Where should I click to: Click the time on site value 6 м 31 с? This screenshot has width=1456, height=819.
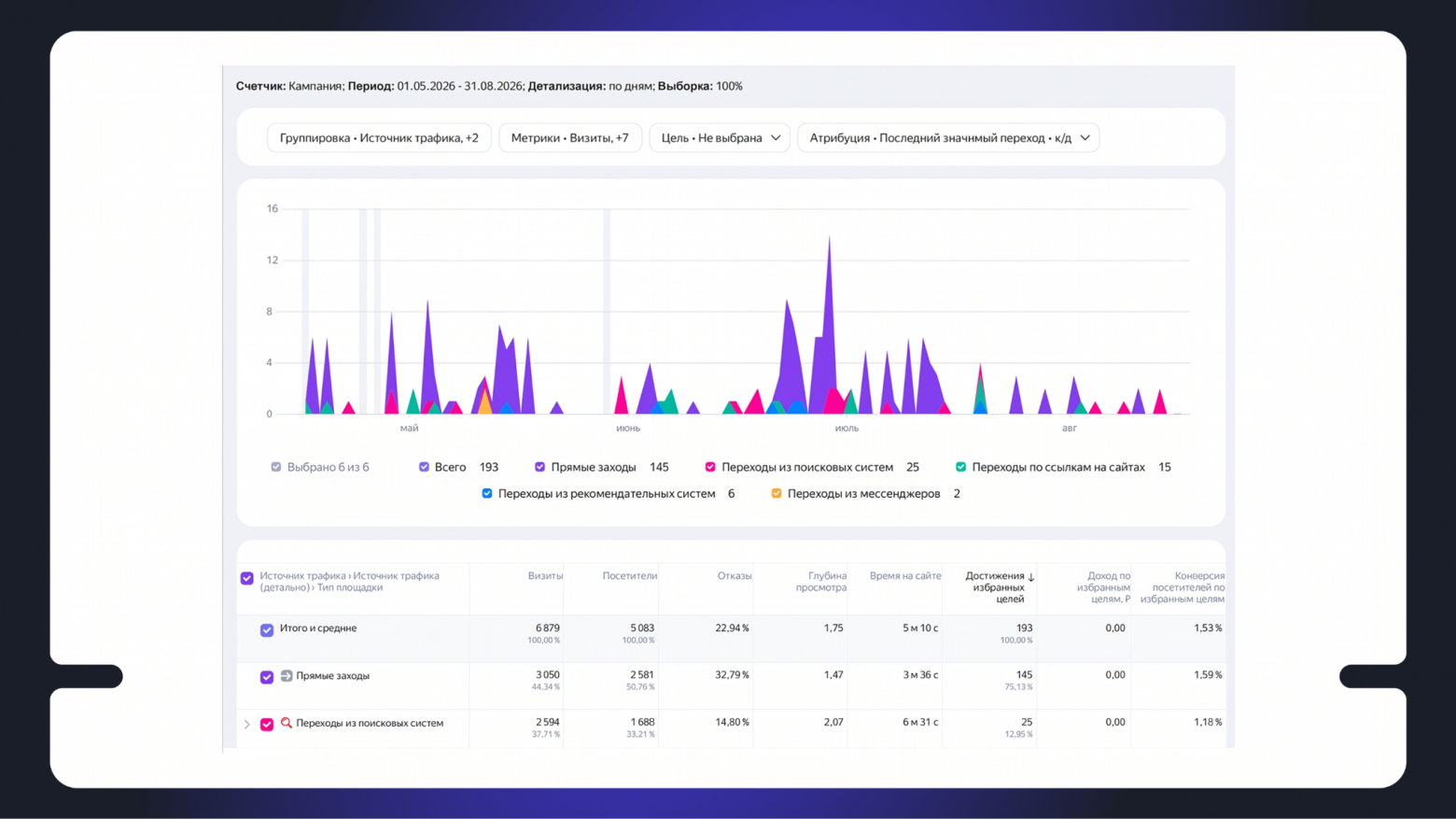[920, 723]
